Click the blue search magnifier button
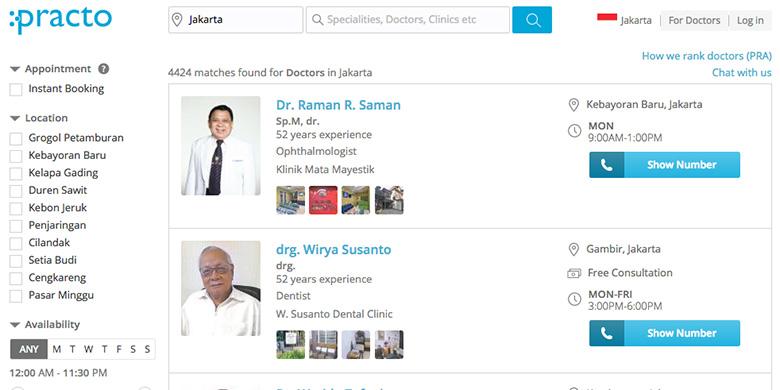 click(532, 20)
